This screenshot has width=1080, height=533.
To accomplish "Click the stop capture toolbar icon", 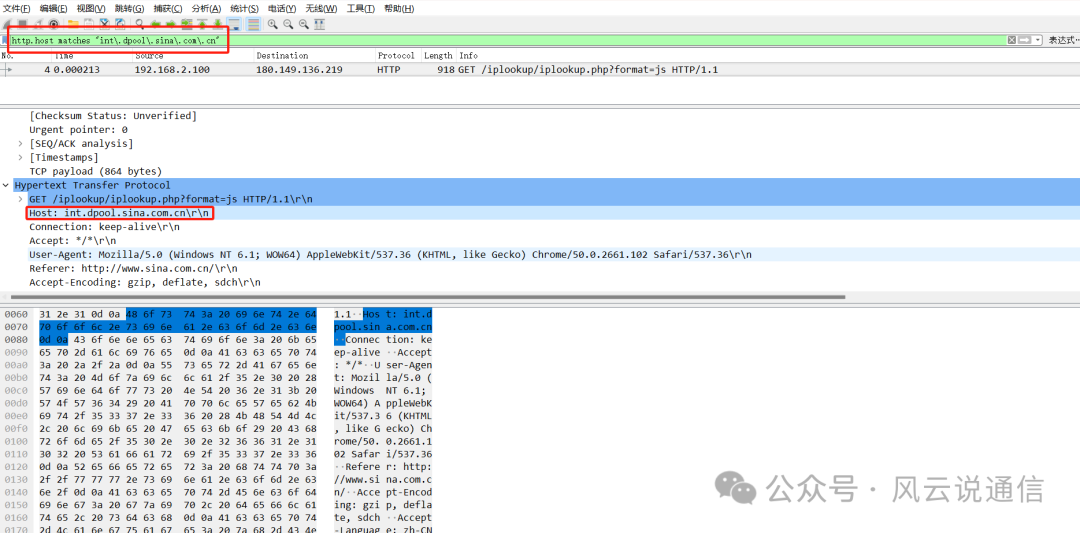I will (24, 23).
